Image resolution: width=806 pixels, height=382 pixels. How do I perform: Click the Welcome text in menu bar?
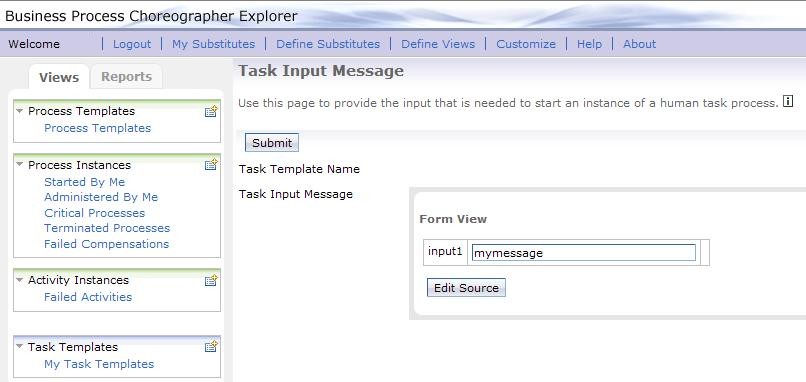coord(34,44)
